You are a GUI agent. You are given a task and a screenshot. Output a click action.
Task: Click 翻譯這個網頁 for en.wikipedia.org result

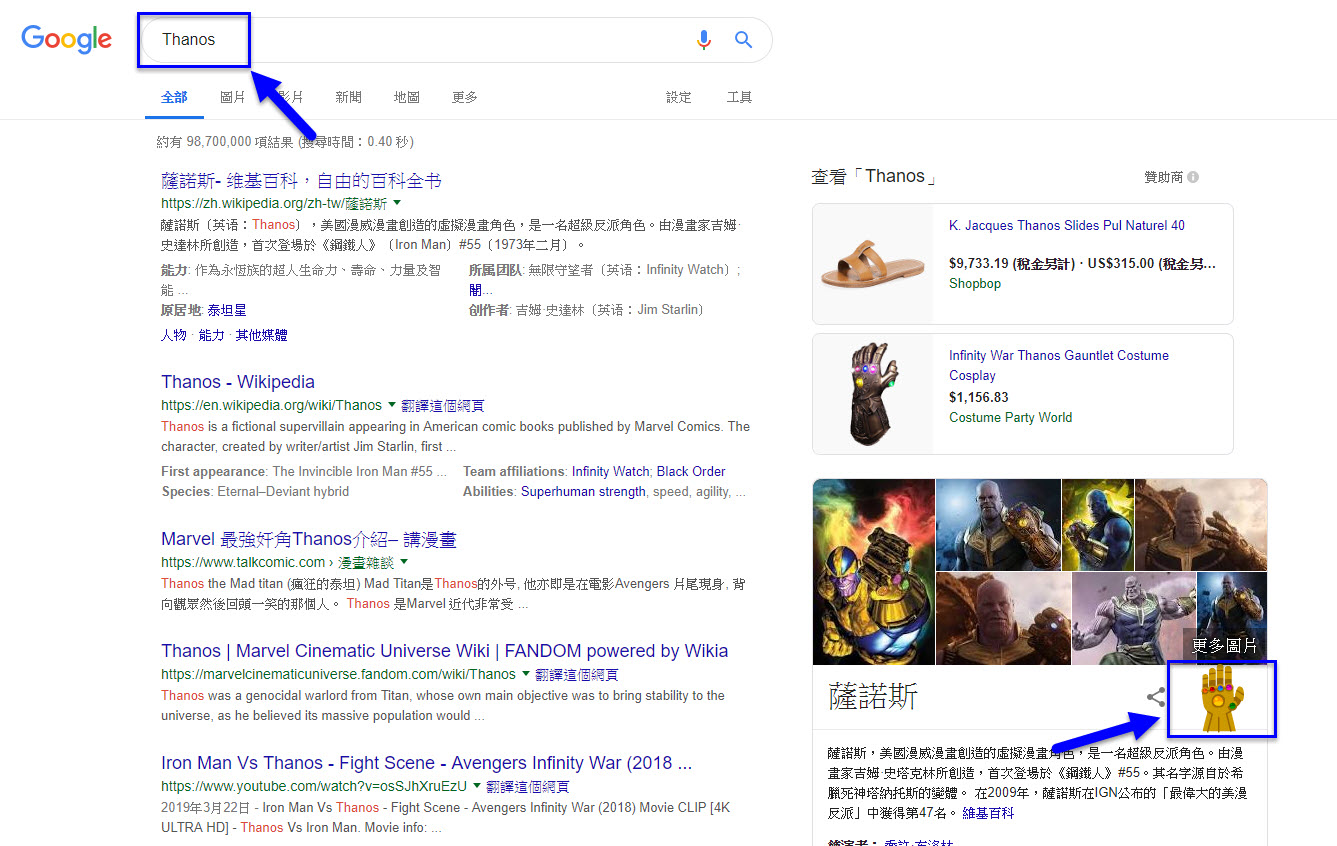click(442, 406)
